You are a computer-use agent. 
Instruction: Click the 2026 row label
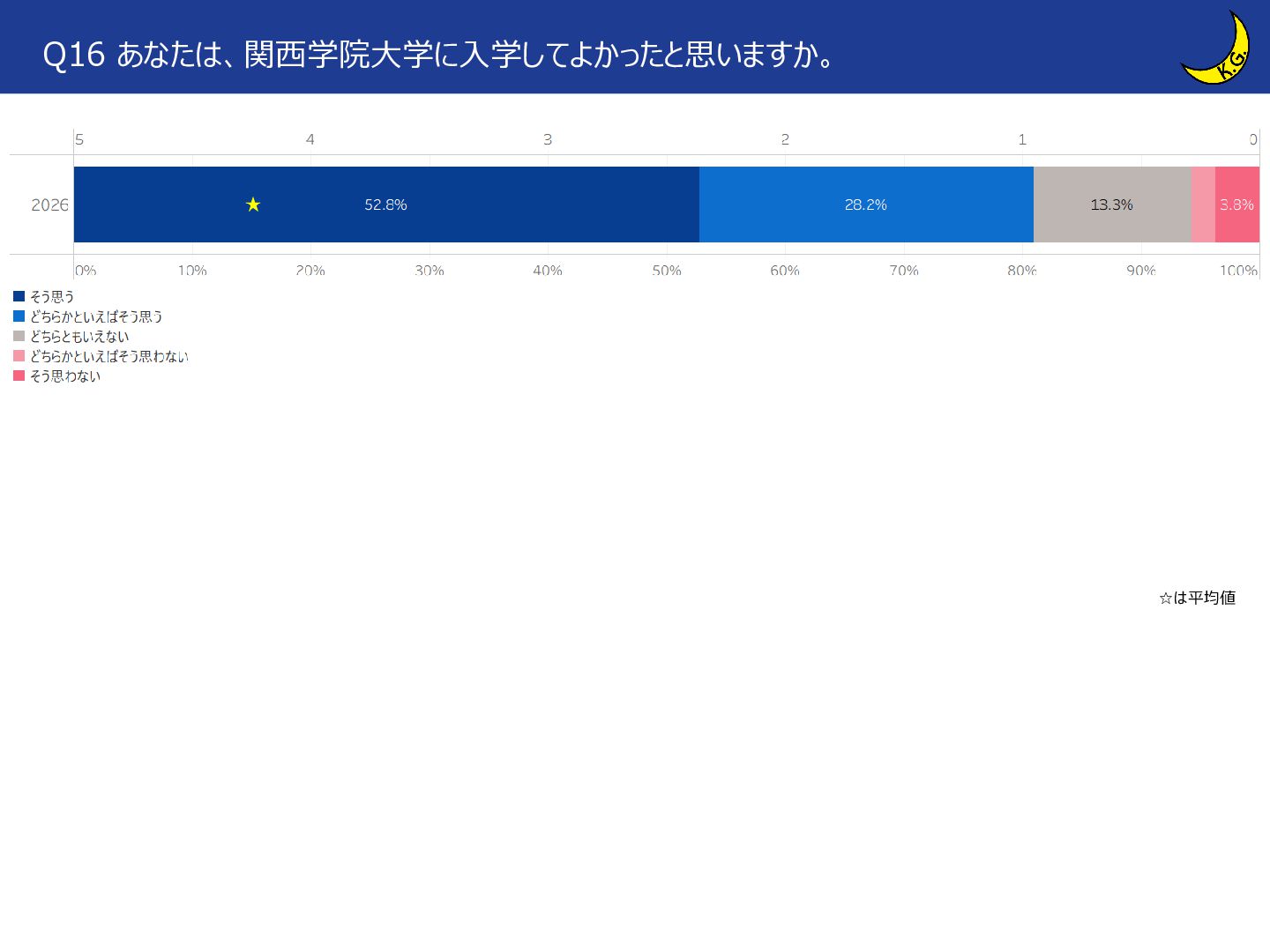(49, 205)
